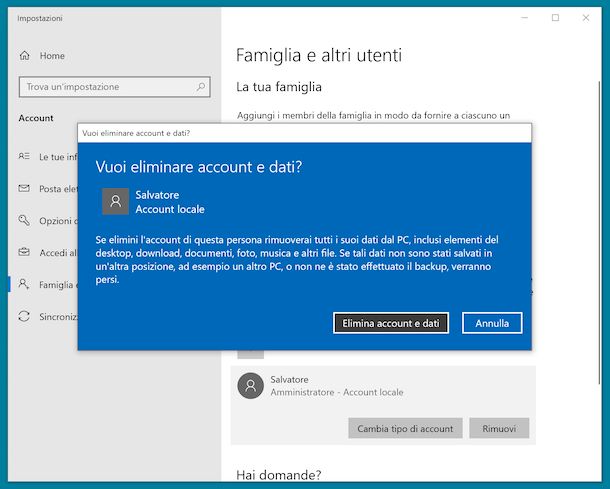Click Rimuovi button under Salvatore account
The height and width of the screenshot is (489, 610).
click(x=499, y=428)
